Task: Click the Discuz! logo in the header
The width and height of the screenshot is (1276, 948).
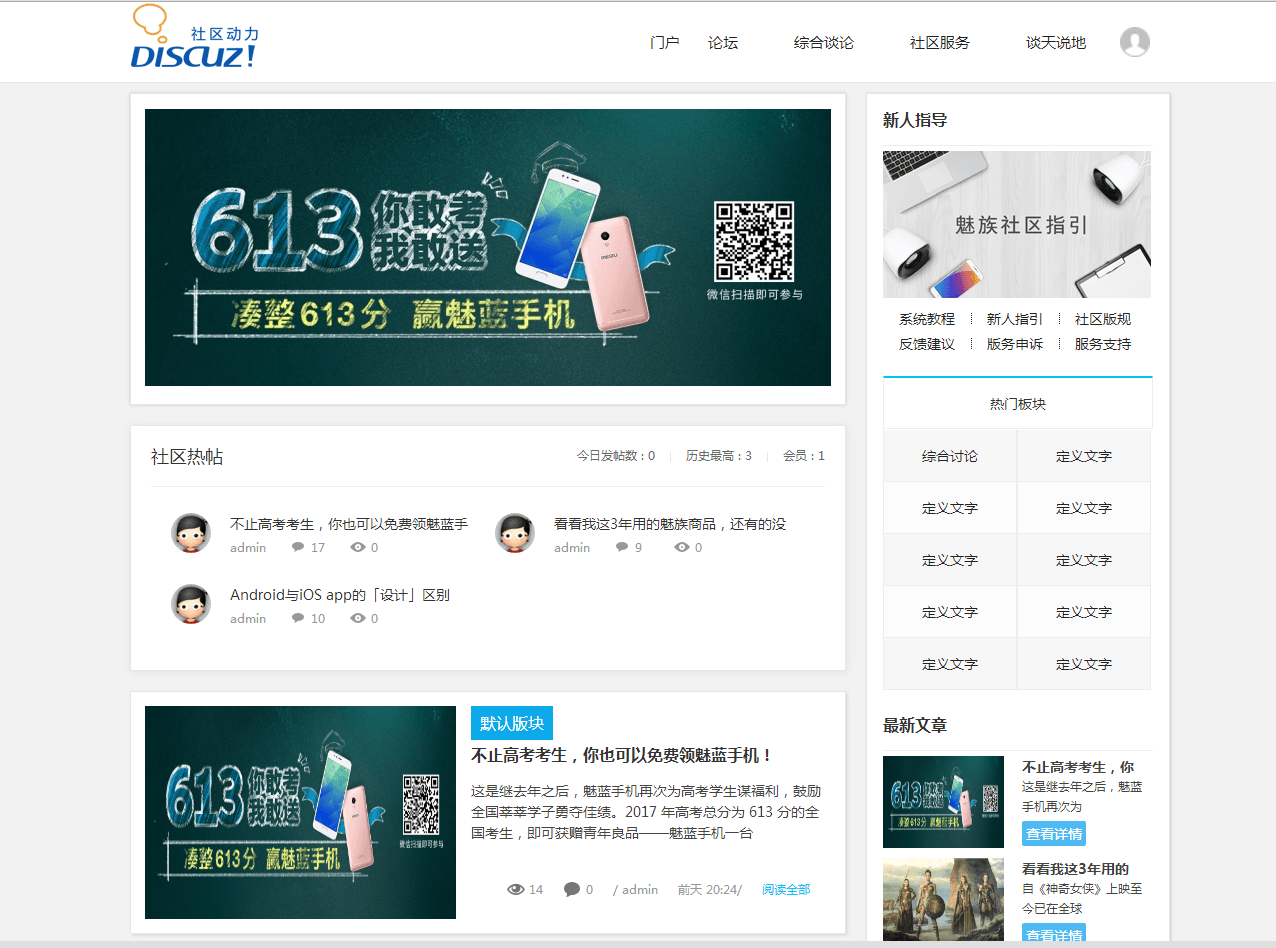Action: coord(194,37)
